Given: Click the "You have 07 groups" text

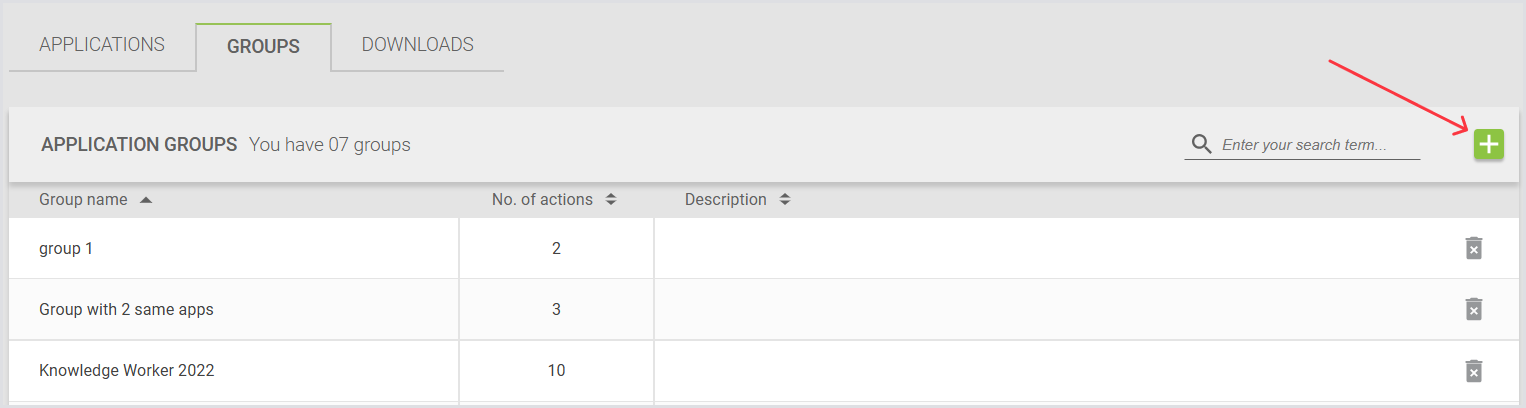Looking at the screenshot, I should pos(329,145).
